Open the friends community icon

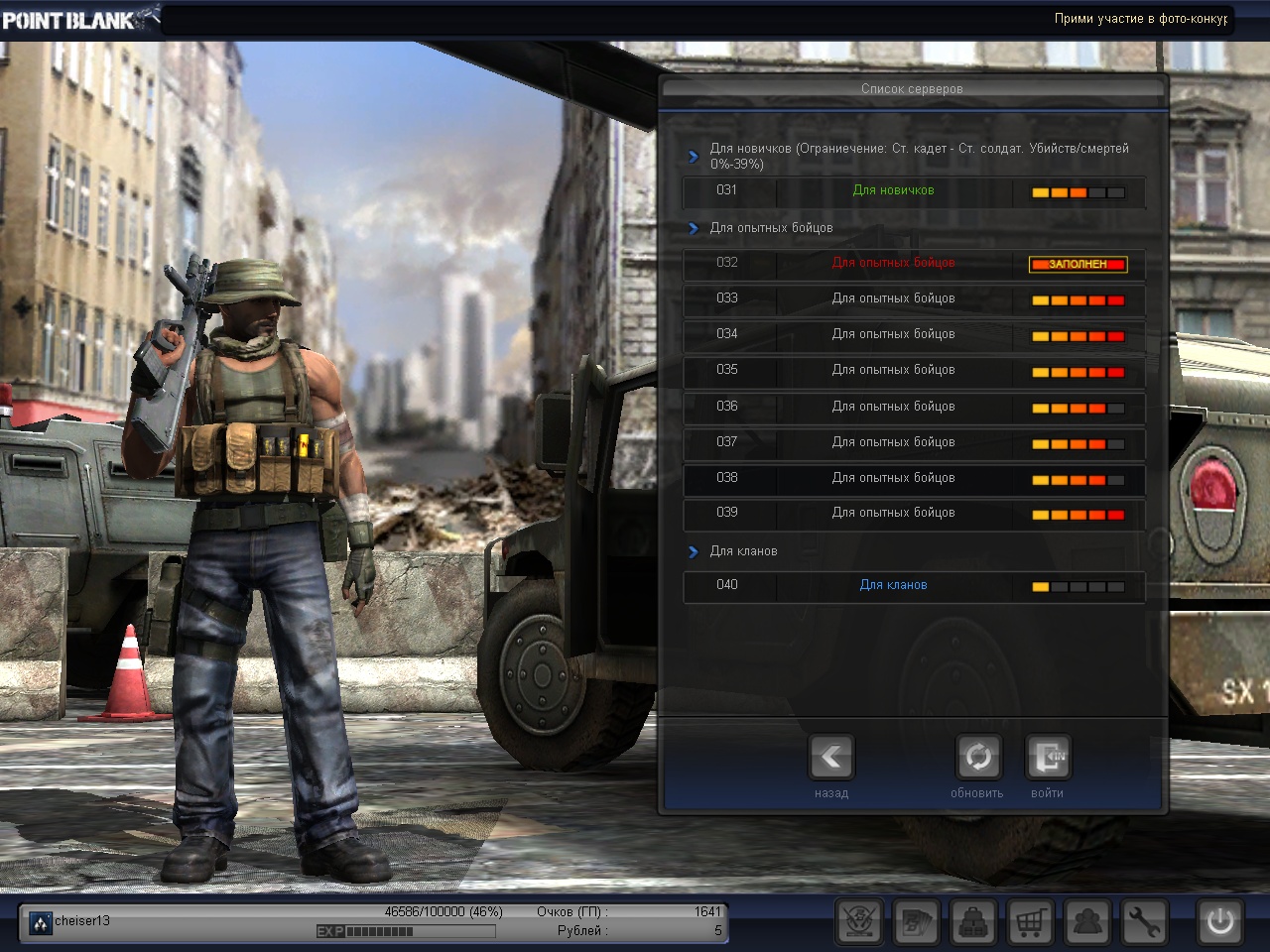click(1087, 923)
